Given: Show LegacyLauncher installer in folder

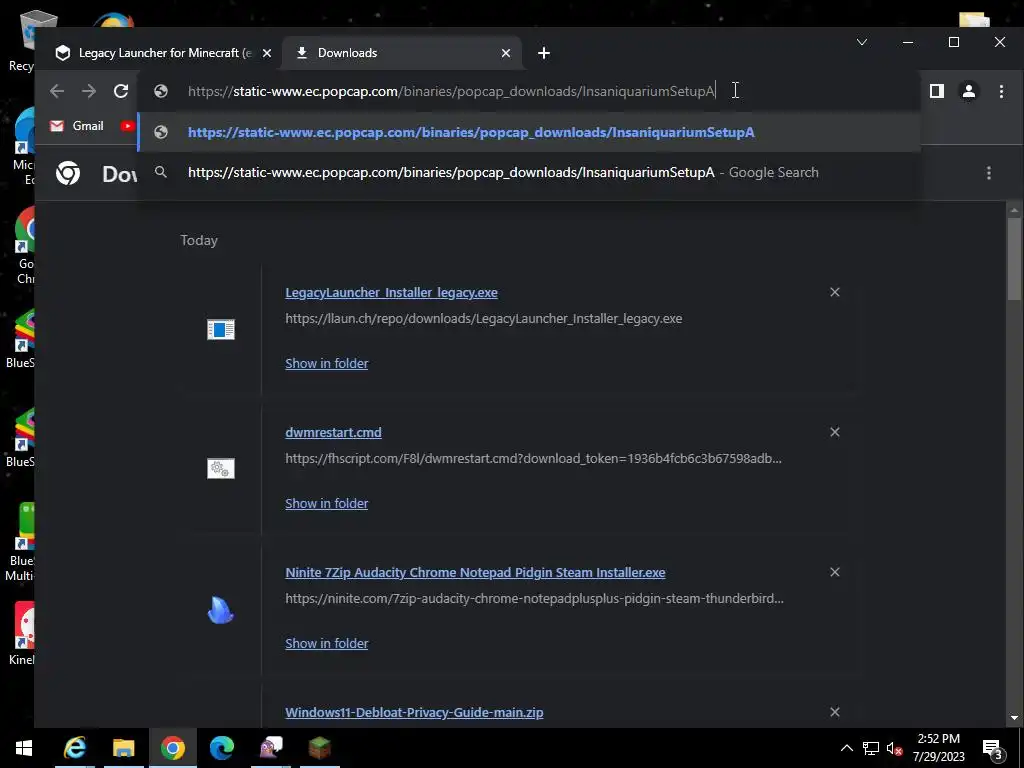Looking at the screenshot, I should [327, 363].
